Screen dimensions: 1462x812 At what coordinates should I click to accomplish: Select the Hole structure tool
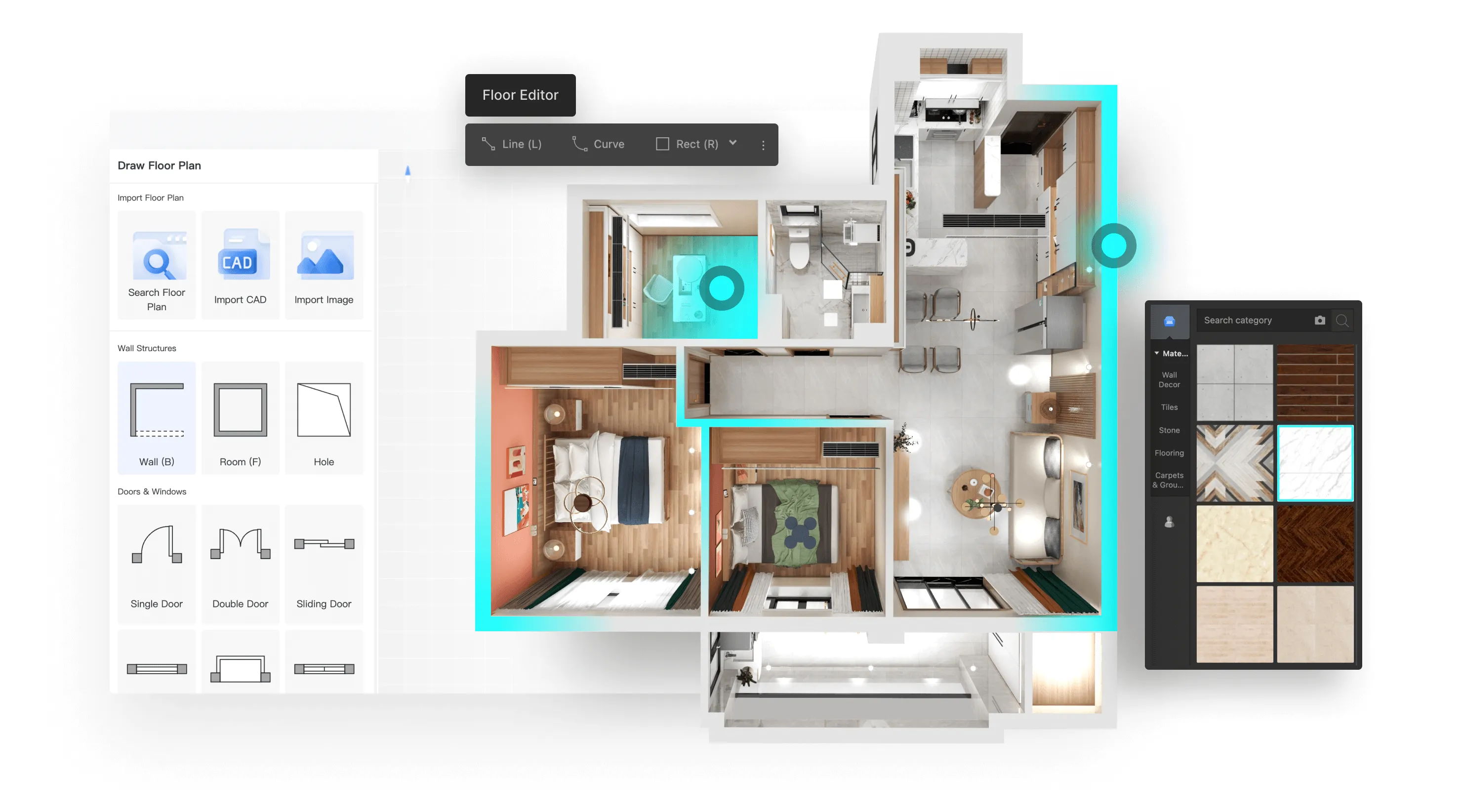pos(324,418)
